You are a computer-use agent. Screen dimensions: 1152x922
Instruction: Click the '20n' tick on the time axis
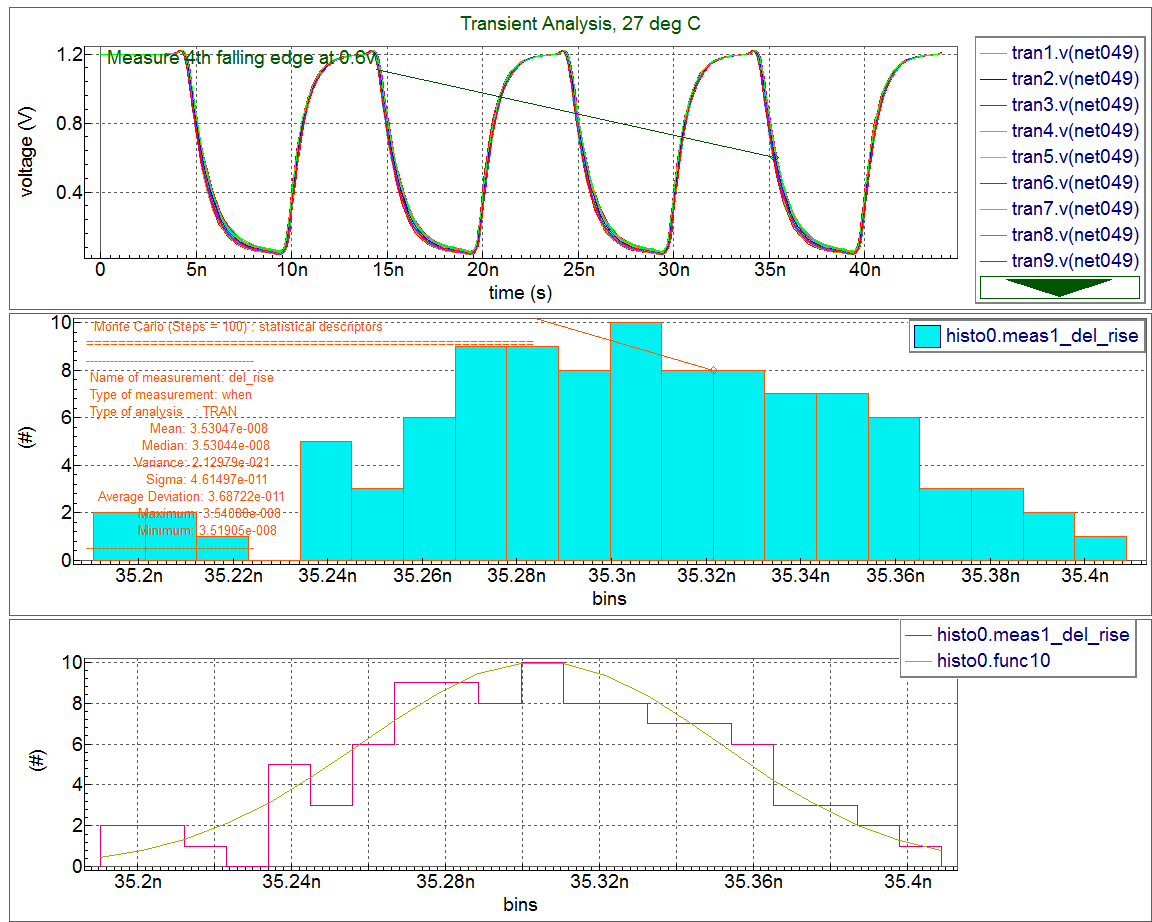[483, 270]
